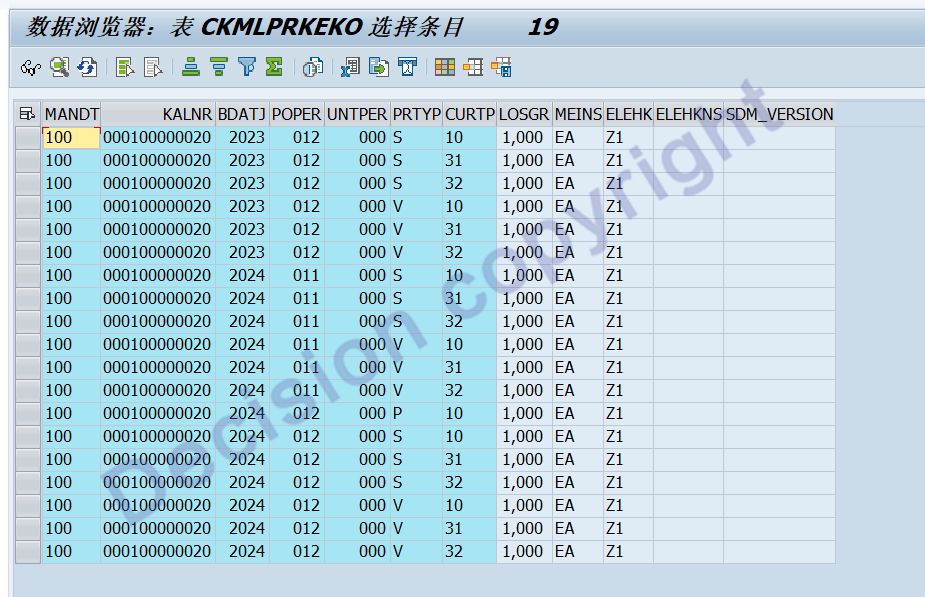Select the first row using its row selector
Screen dimensions: 925x597
point(28,138)
